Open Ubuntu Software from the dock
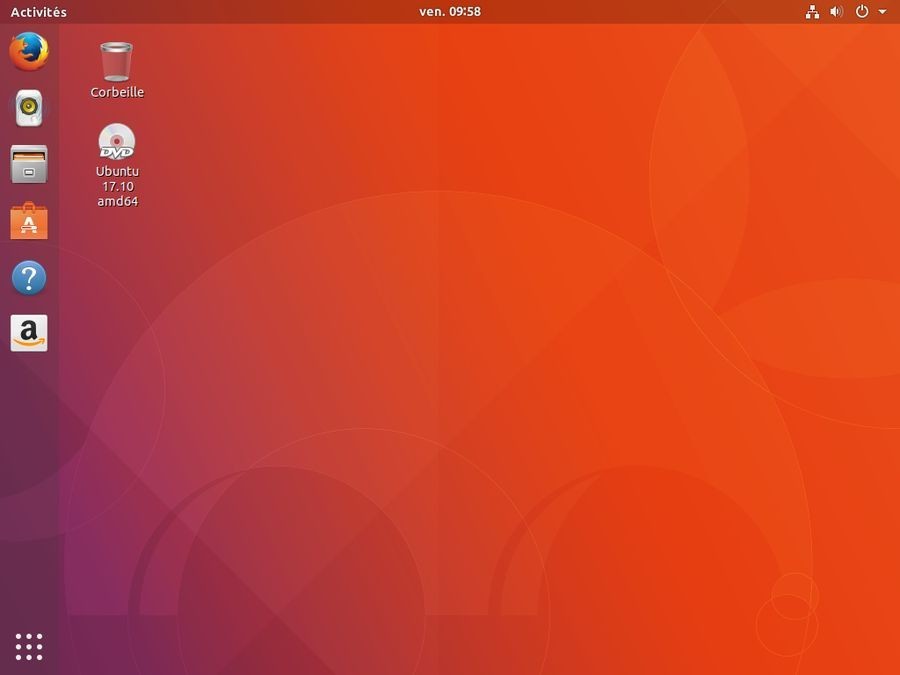900x675 pixels. [x=29, y=221]
